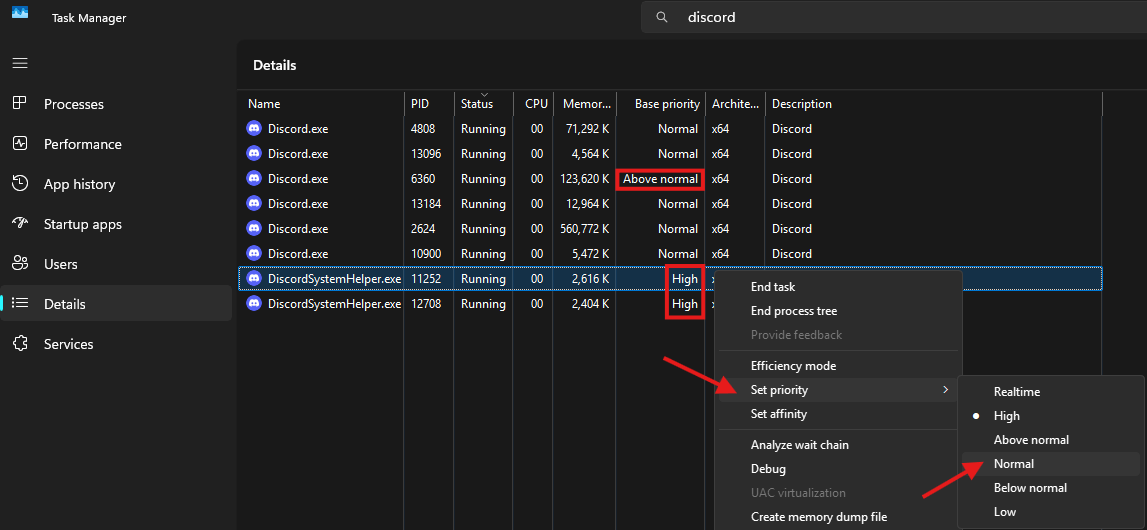The height and width of the screenshot is (530, 1147).
Task: Expand the Set priority submenu arrow
Action: (945, 390)
